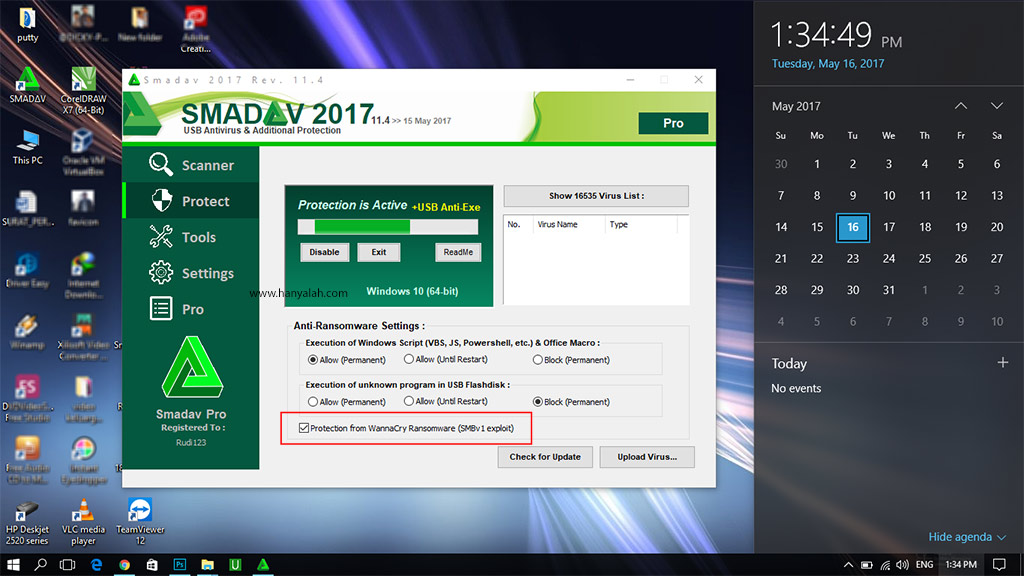Go to previous month in calendar
Image resolution: width=1024 pixels, height=576 pixels.
pyautogui.click(x=961, y=106)
